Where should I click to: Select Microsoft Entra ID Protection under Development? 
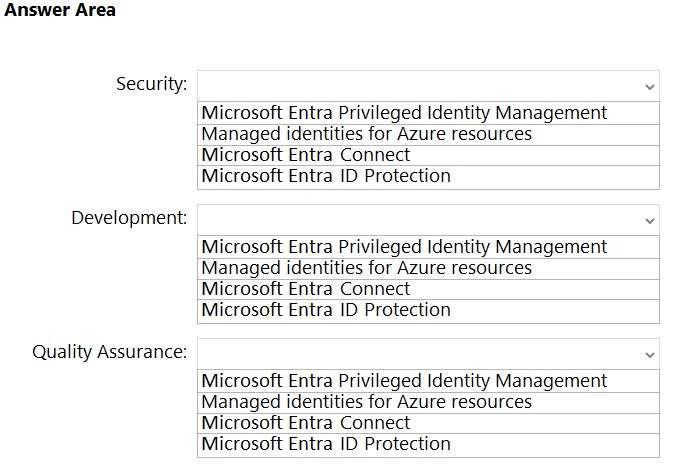point(326,310)
